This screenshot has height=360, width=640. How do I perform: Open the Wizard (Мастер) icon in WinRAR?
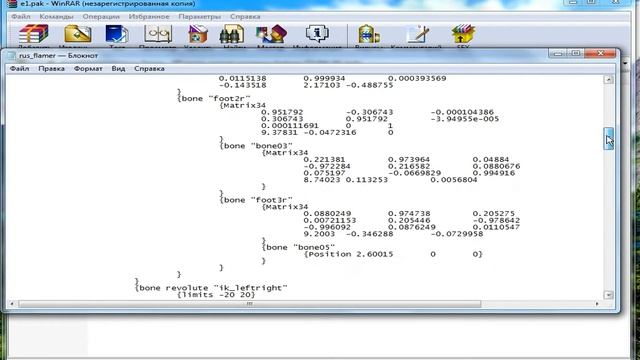tap(271, 34)
